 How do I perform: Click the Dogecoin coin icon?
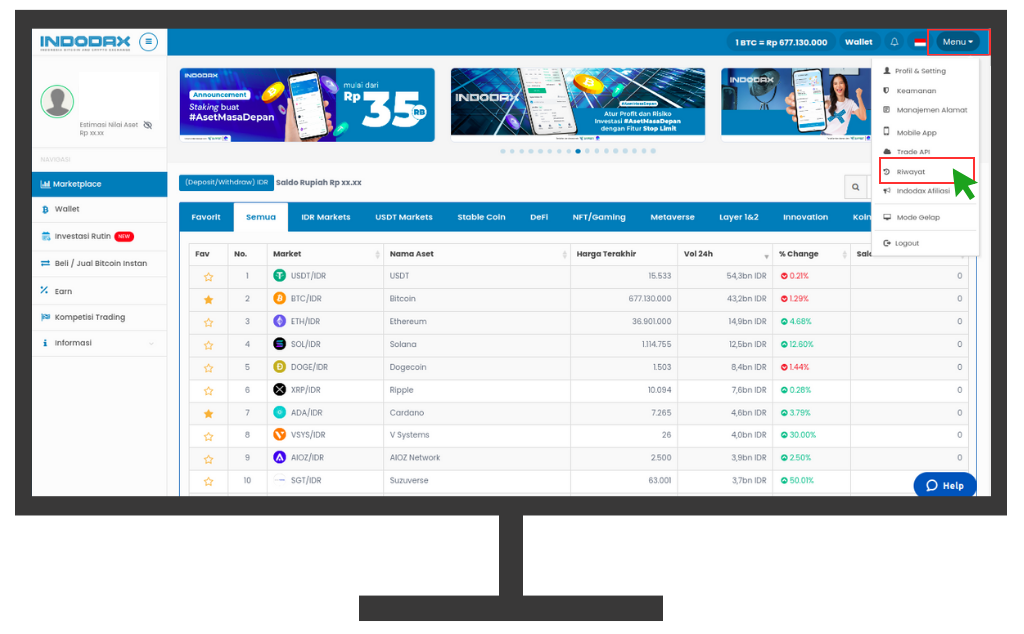tap(280, 367)
